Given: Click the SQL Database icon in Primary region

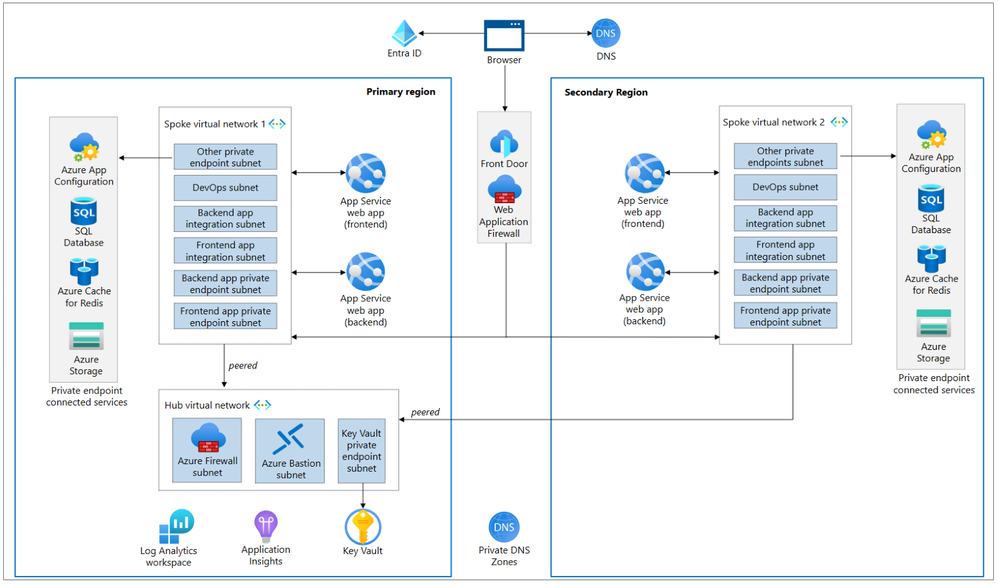Looking at the screenshot, I should point(83,212).
